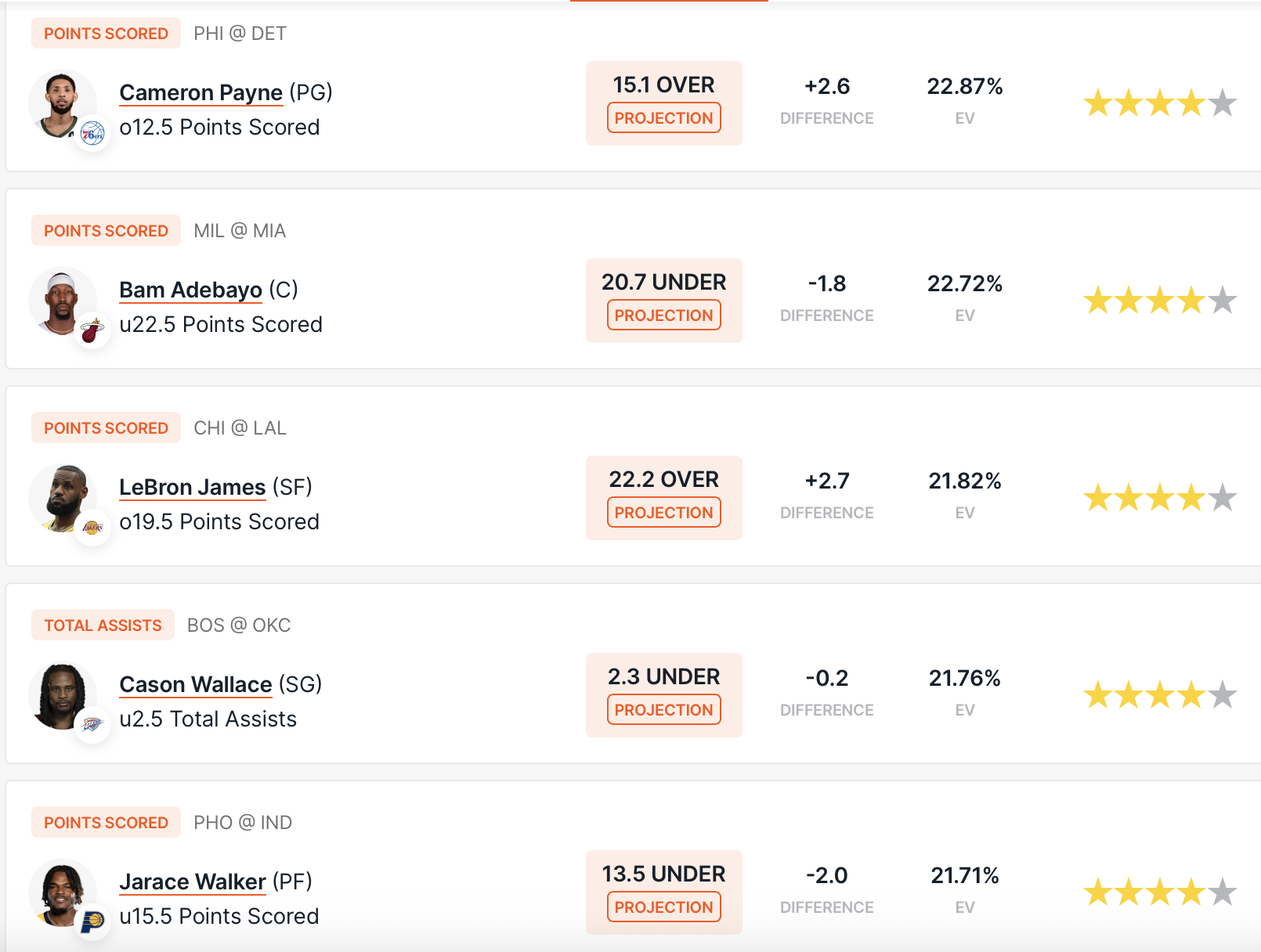Click the Thunder team logo badge

tap(92, 726)
